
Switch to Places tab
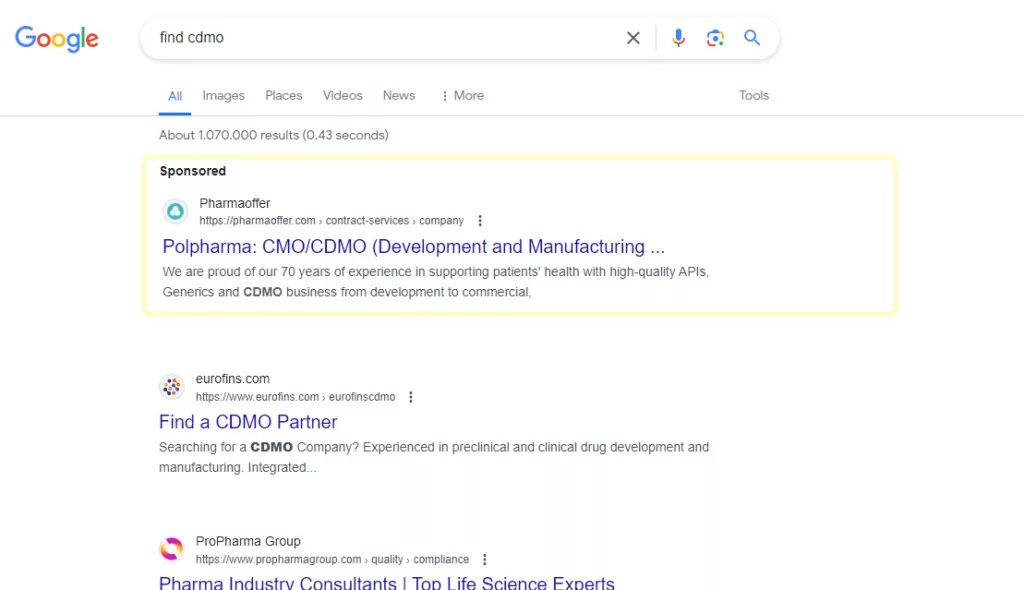pos(283,95)
